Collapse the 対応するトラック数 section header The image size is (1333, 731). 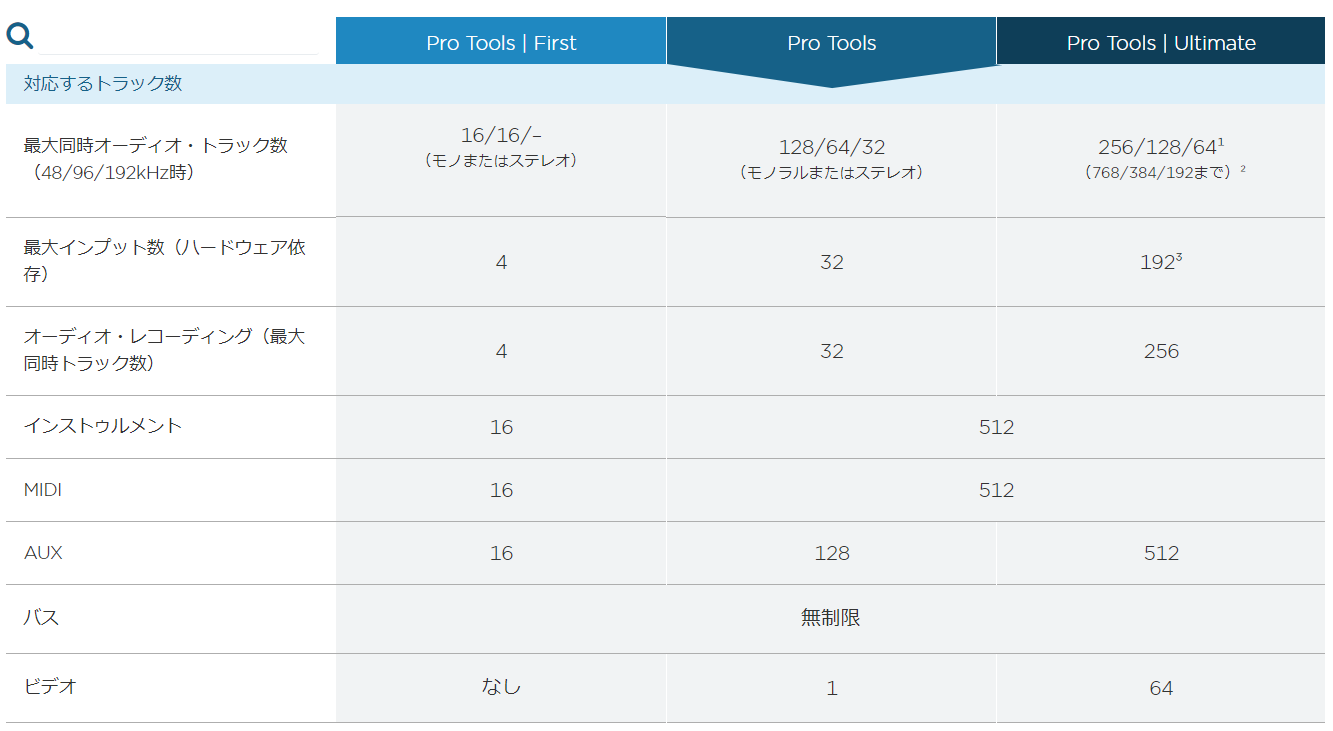click(103, 84)
